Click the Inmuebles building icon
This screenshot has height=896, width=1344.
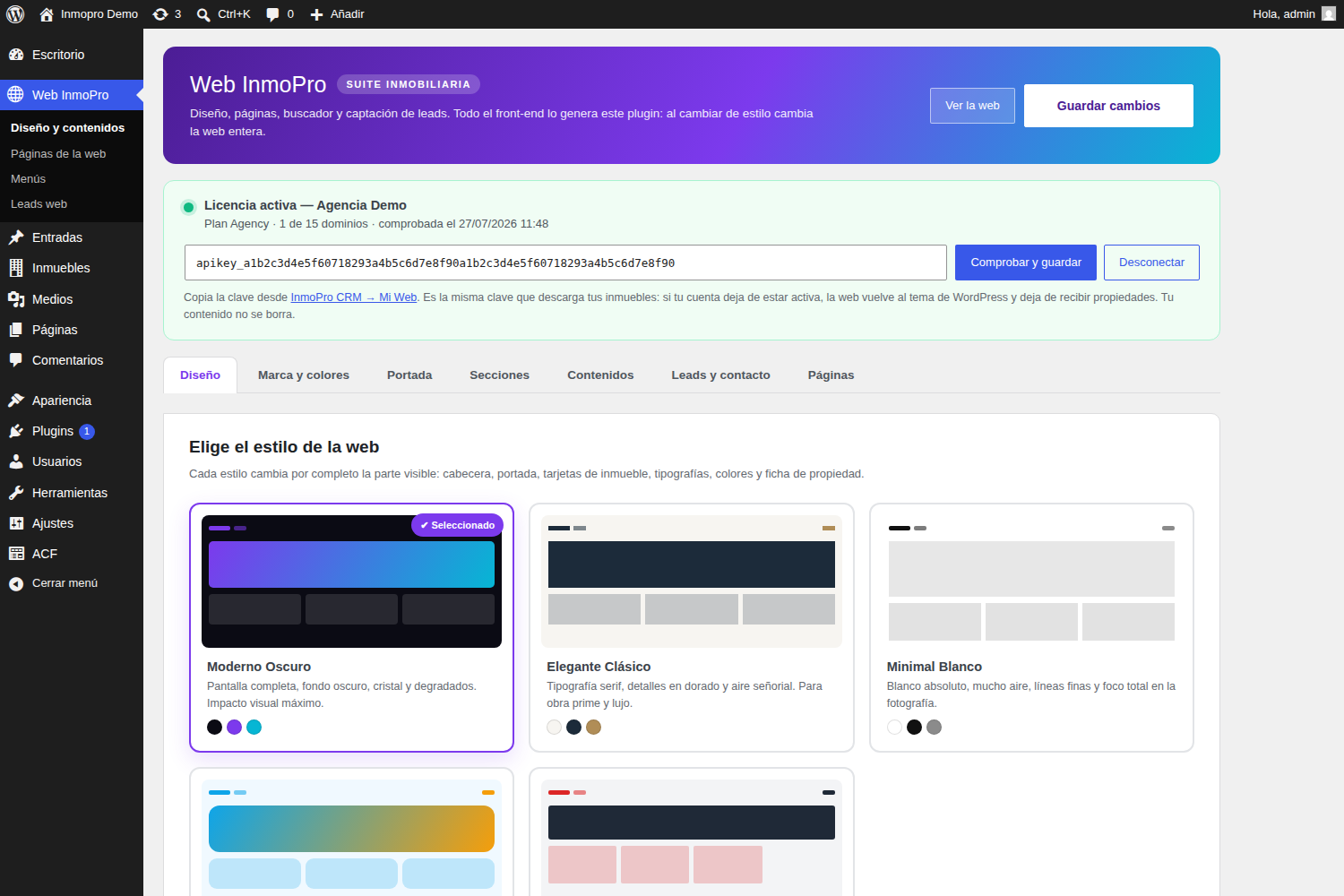(16, 268)
